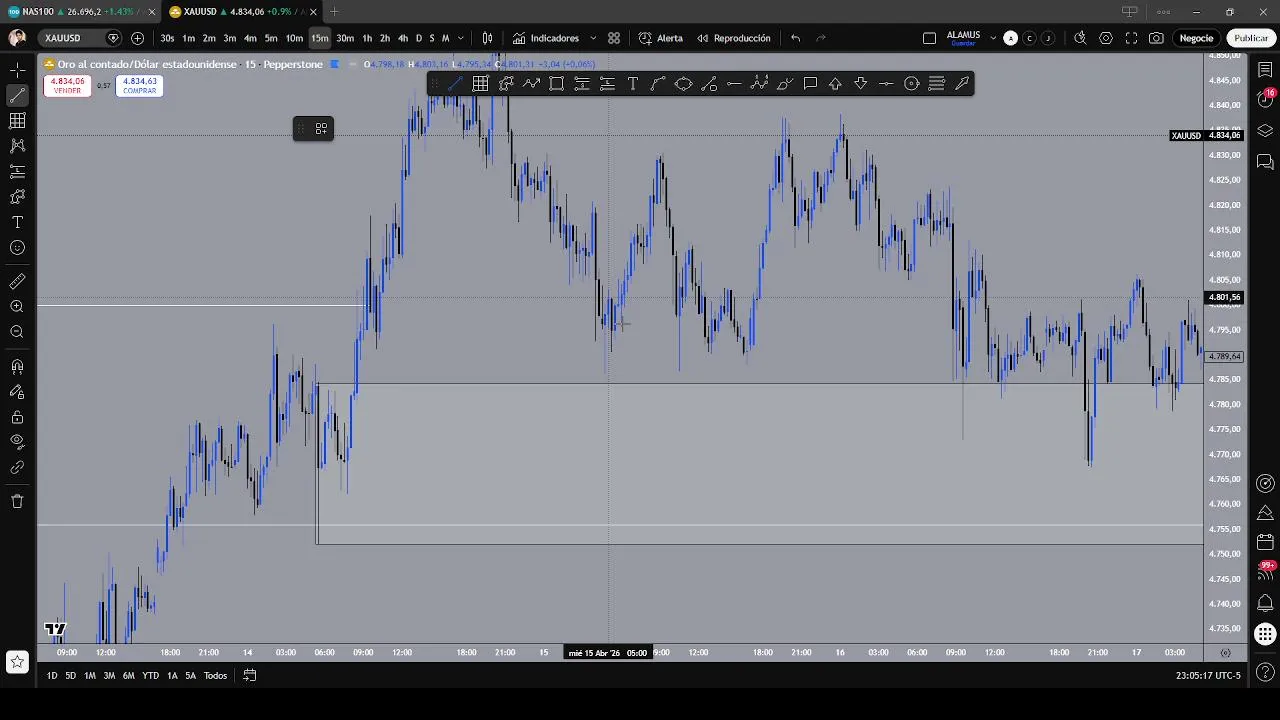
Task: Toggle hide all drawings eye icon
Action: [x=17, y=441]
